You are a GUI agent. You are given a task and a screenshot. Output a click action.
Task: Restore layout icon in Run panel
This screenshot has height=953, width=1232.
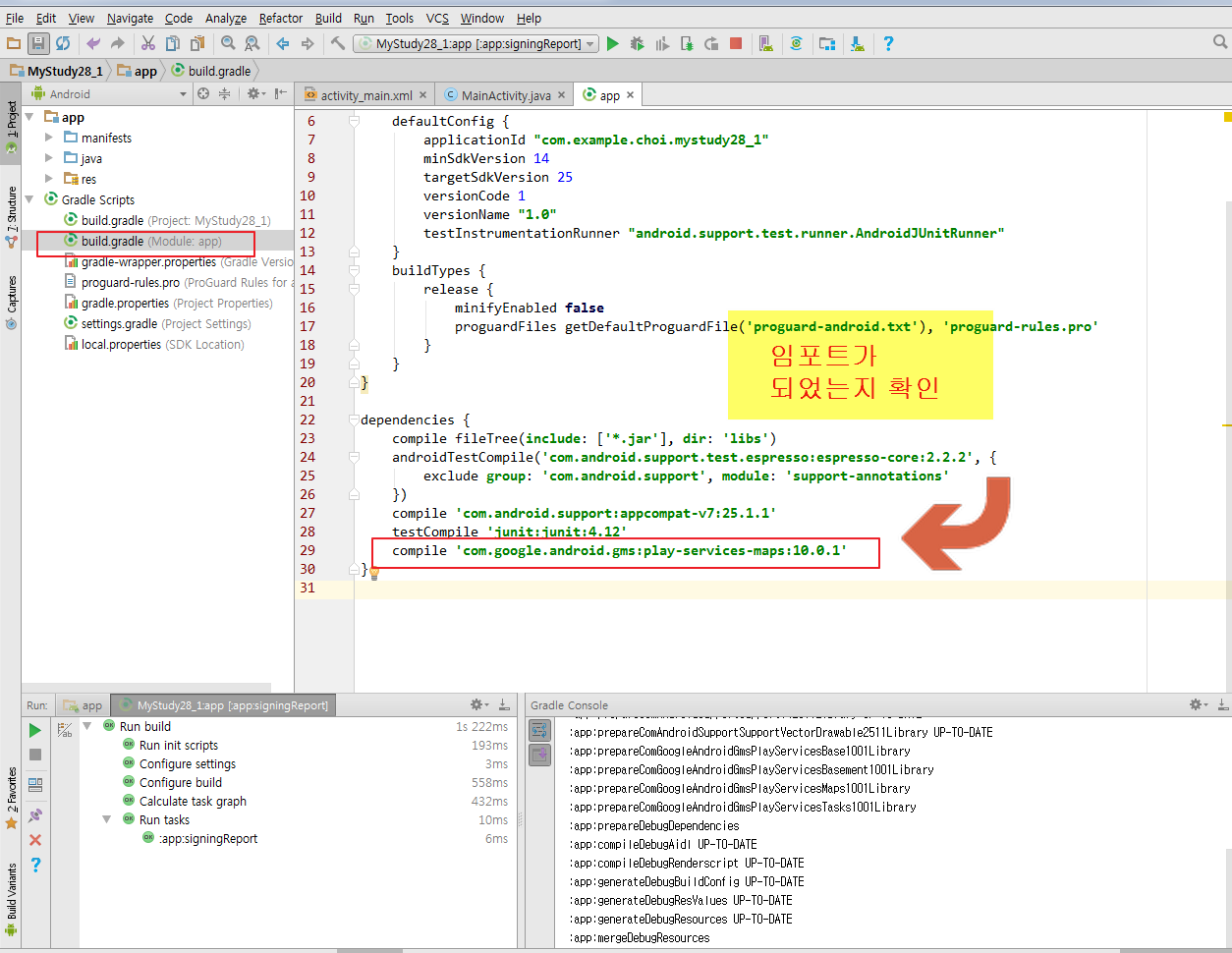point(35,784)
